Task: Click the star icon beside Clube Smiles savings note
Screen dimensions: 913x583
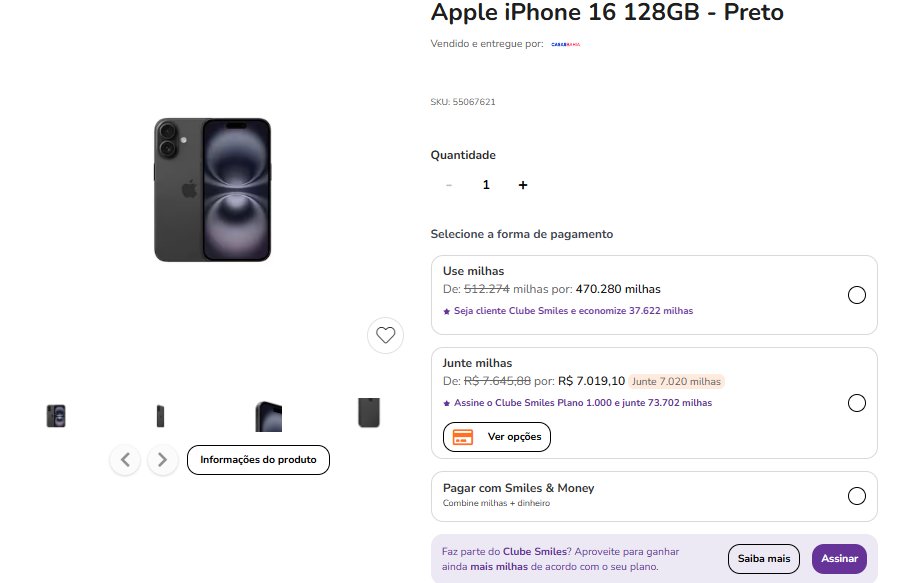Action: tap(447, 312)
